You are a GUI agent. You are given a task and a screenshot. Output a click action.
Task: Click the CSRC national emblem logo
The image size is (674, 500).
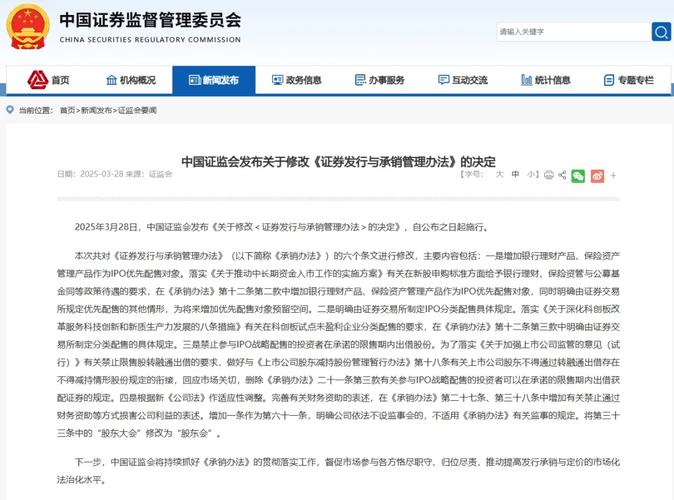28,27
